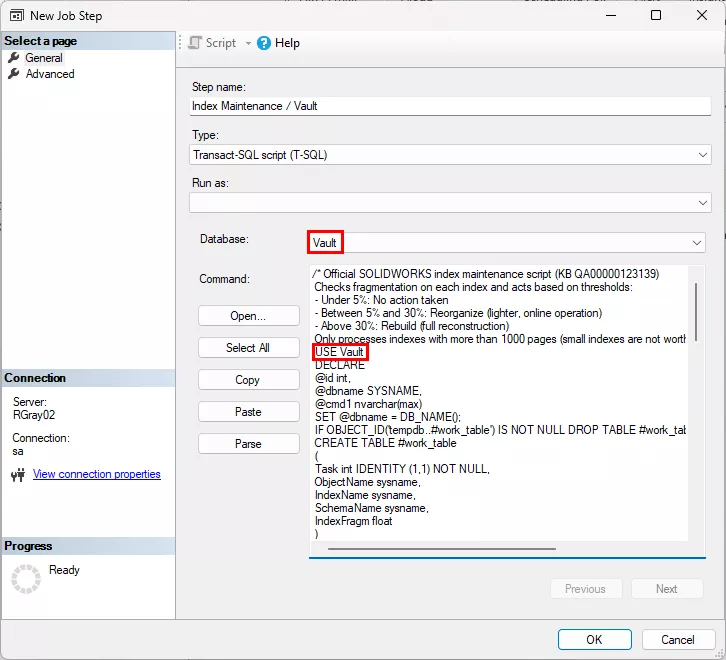Click the disabled Next button
The image size is (726, 660).
coord(667,589)
